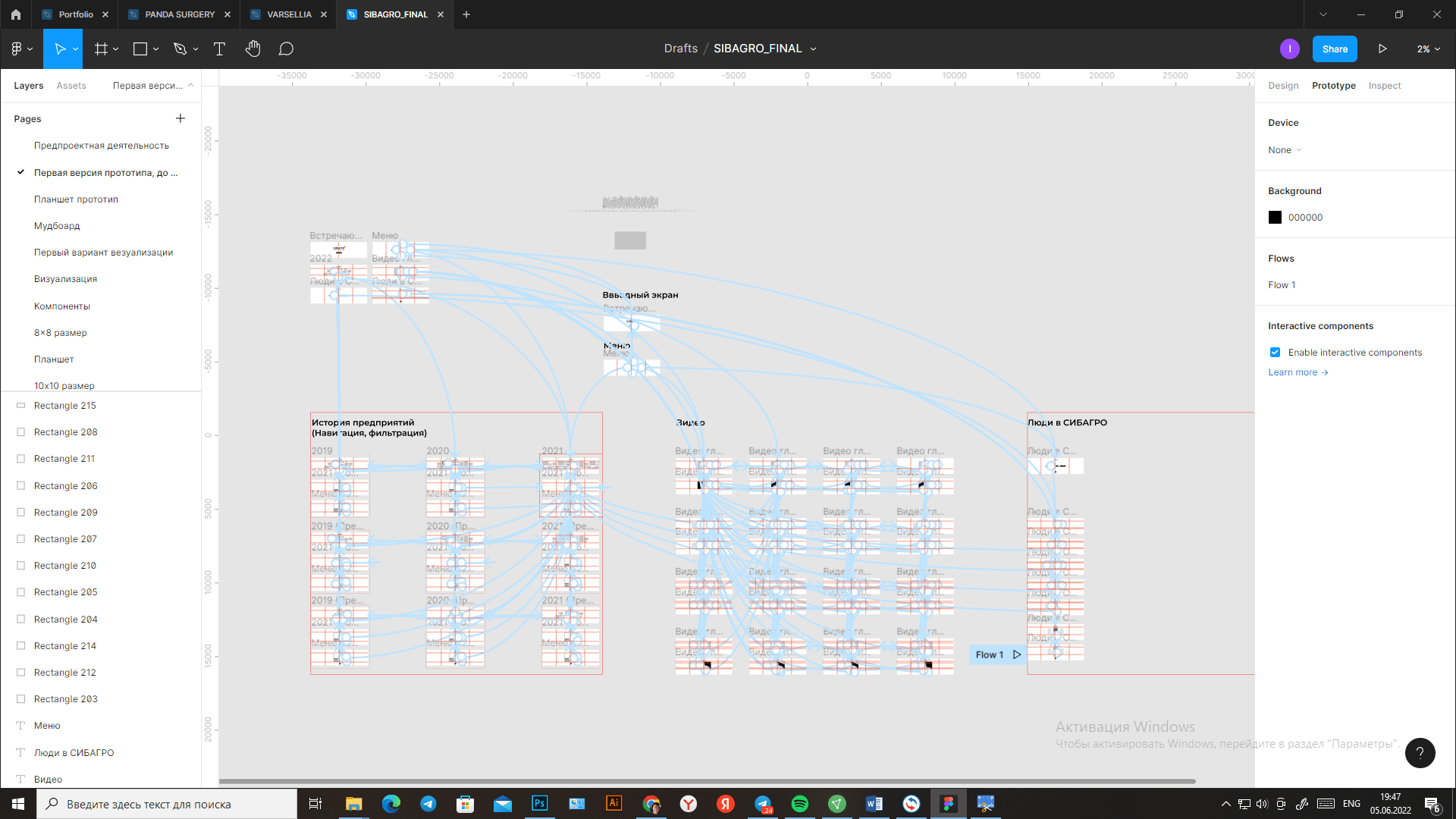The height and width of the screenshot is (819, 1456).
Task: Open Photoshop from the taskbar
Action: tap(540, 803)
